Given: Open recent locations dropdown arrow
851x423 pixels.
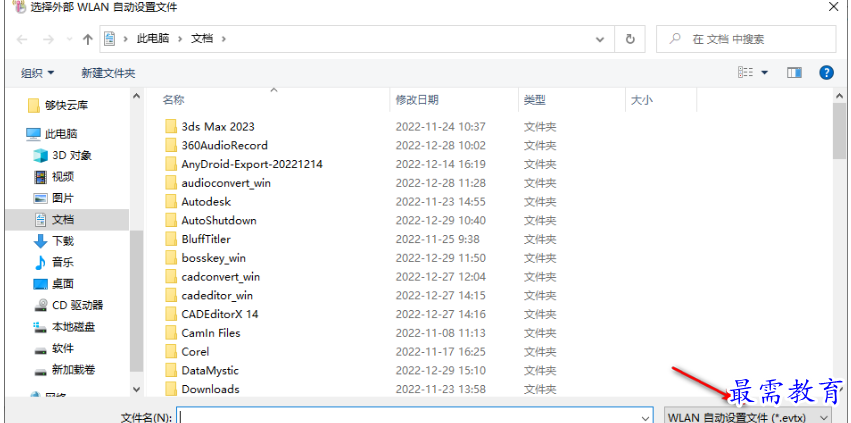Looking at the screenshot, I should (x=69, y=39).
